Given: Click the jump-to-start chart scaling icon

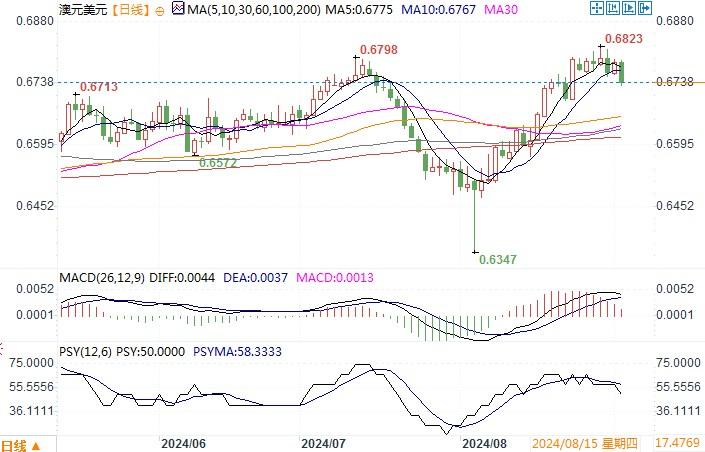Looking at the screenshot, I should coord(613,8).
